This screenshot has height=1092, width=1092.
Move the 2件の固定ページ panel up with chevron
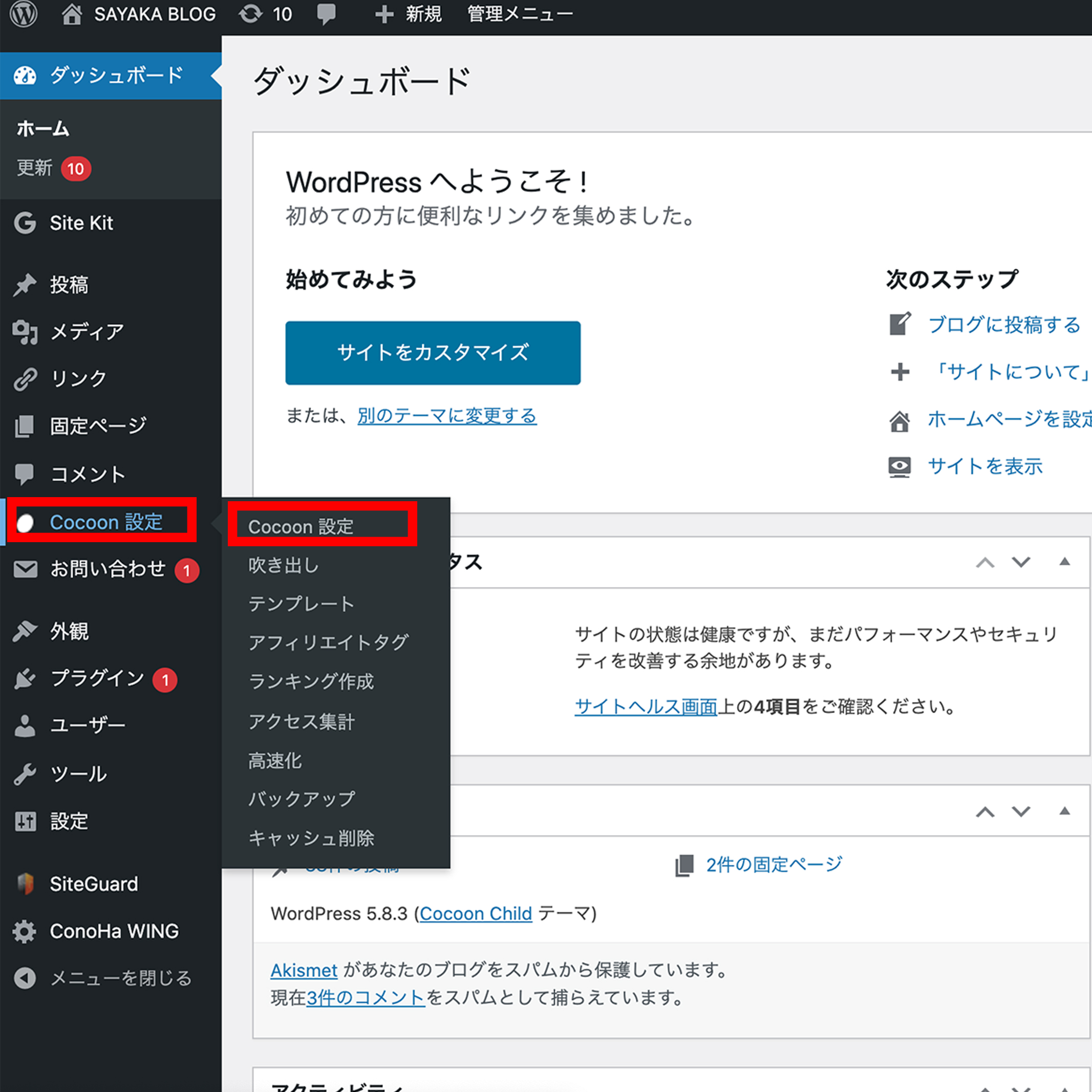tap(985, 811)
